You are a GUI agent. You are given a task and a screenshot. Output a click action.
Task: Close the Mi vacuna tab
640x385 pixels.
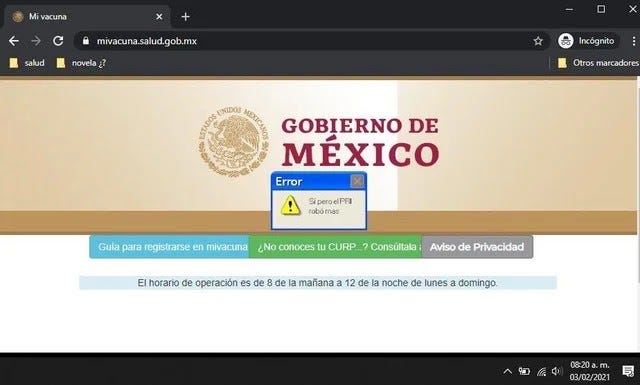point(159,17)
